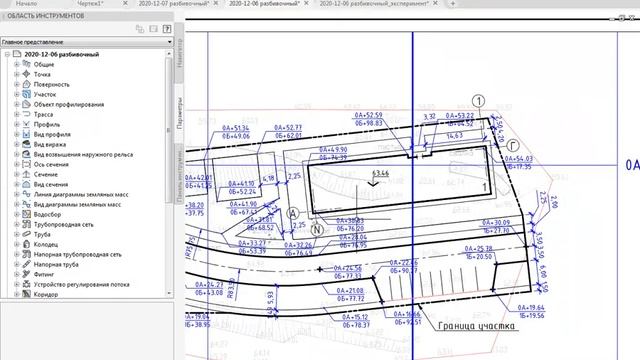Viewport: 640px width, 360px height.
Task: Close the 2020-12-07 разбивочный* tab
Action: coord(216,3)
